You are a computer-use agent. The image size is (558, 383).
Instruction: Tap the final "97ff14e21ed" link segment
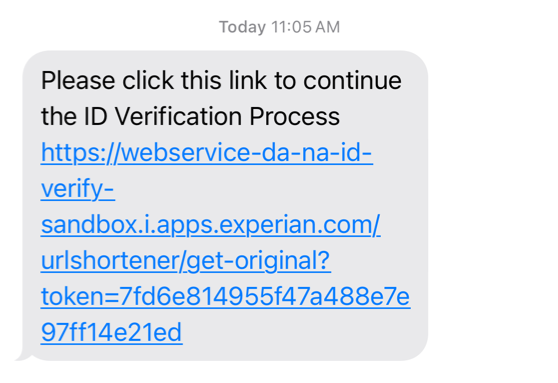(112, 332)
